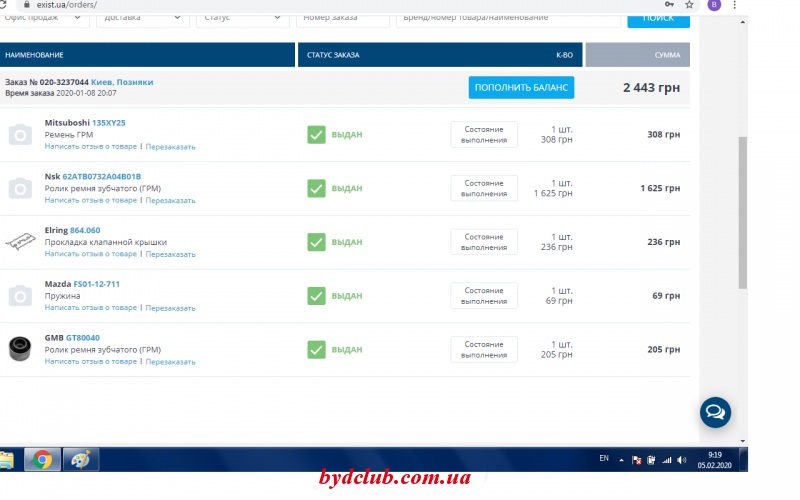Open the live chat bubble icon
Screen dimensions: 800x500
[x=715, y=412]
